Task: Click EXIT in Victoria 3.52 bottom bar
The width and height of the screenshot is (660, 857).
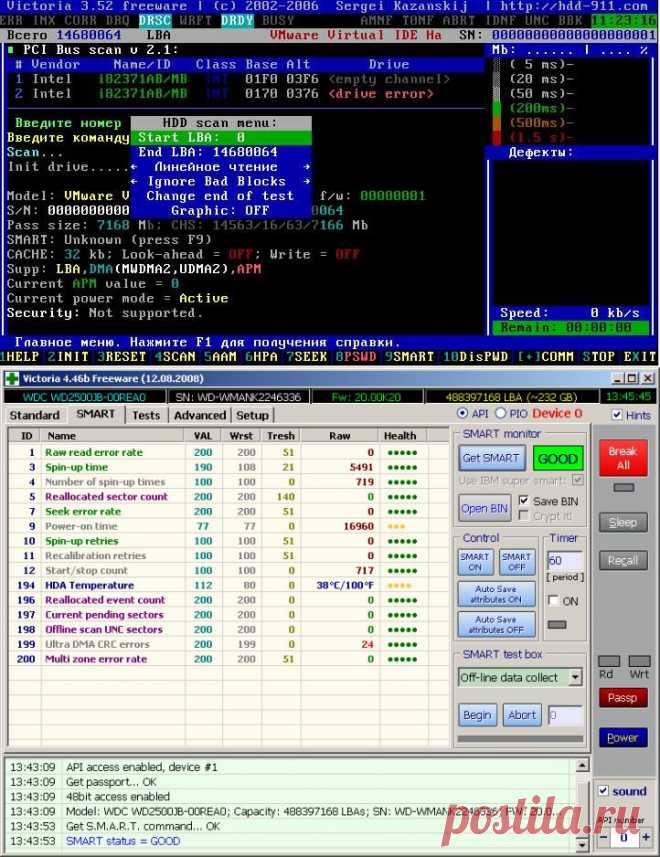Action: pos(639,357)
